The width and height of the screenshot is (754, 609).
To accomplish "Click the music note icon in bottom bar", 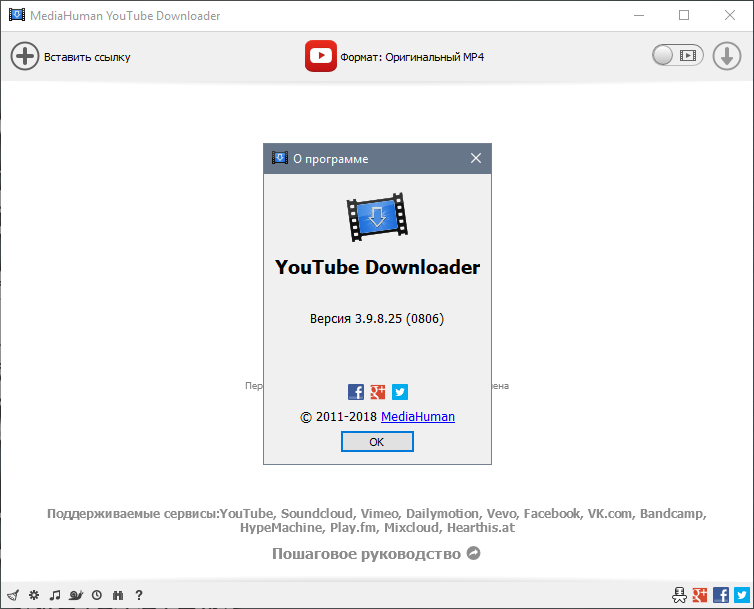I will click(x=55, y=595).
